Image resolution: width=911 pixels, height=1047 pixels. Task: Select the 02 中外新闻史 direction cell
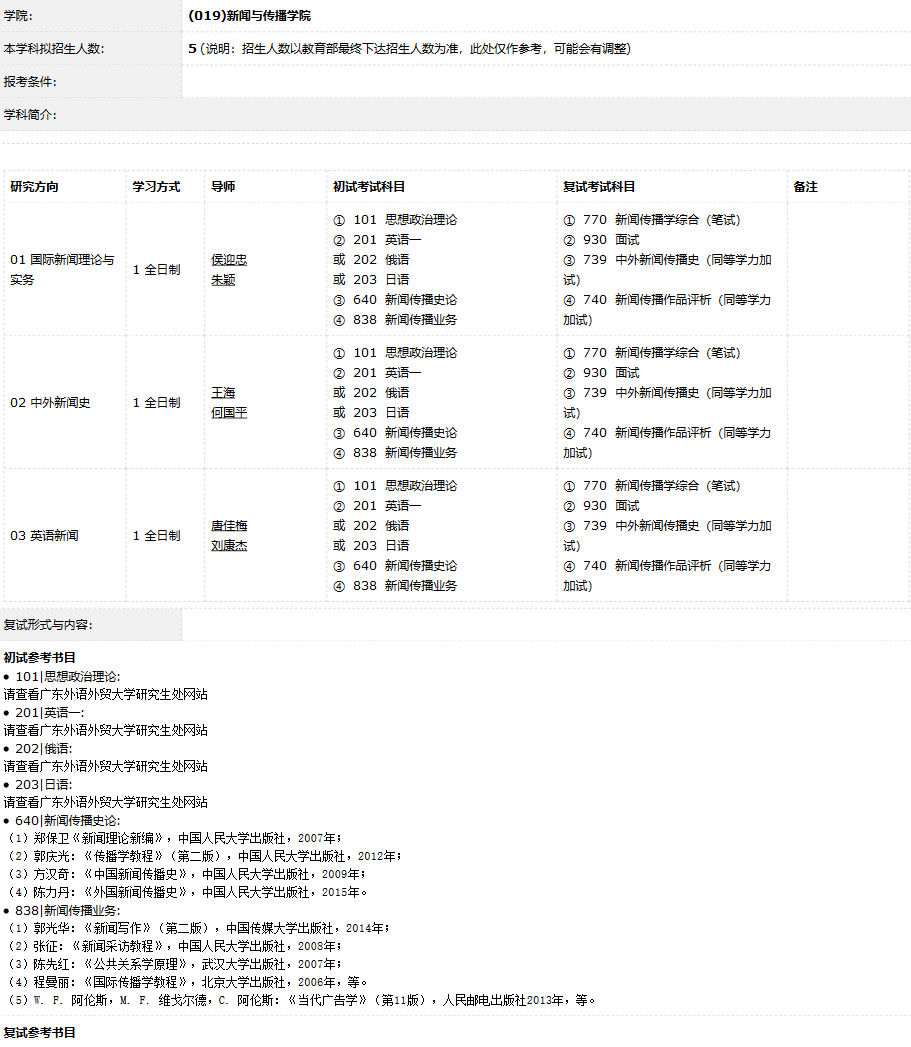coord(51,403)
